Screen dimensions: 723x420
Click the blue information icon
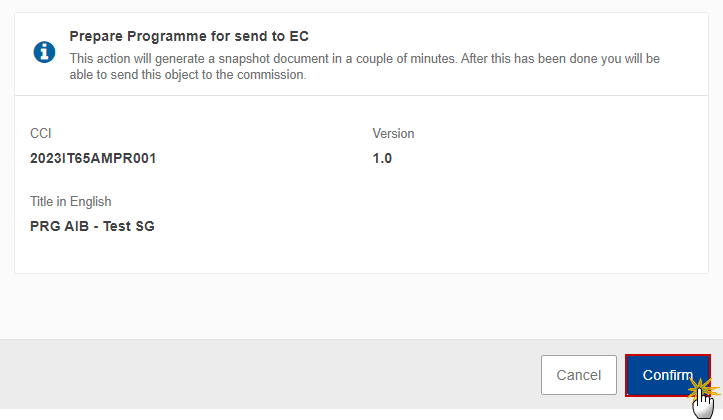coord(44,52)
